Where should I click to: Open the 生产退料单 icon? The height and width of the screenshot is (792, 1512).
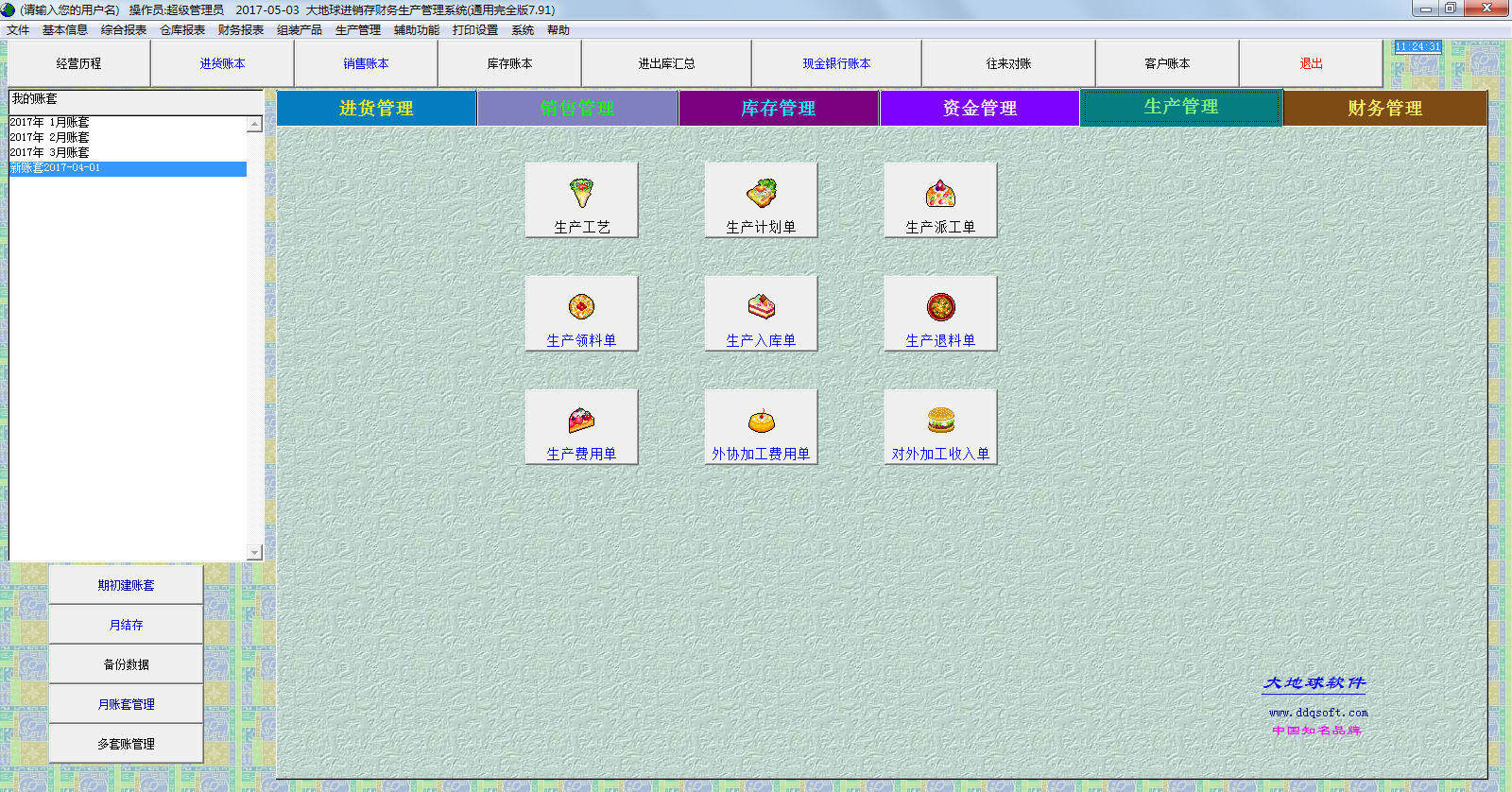click(940, 314)
